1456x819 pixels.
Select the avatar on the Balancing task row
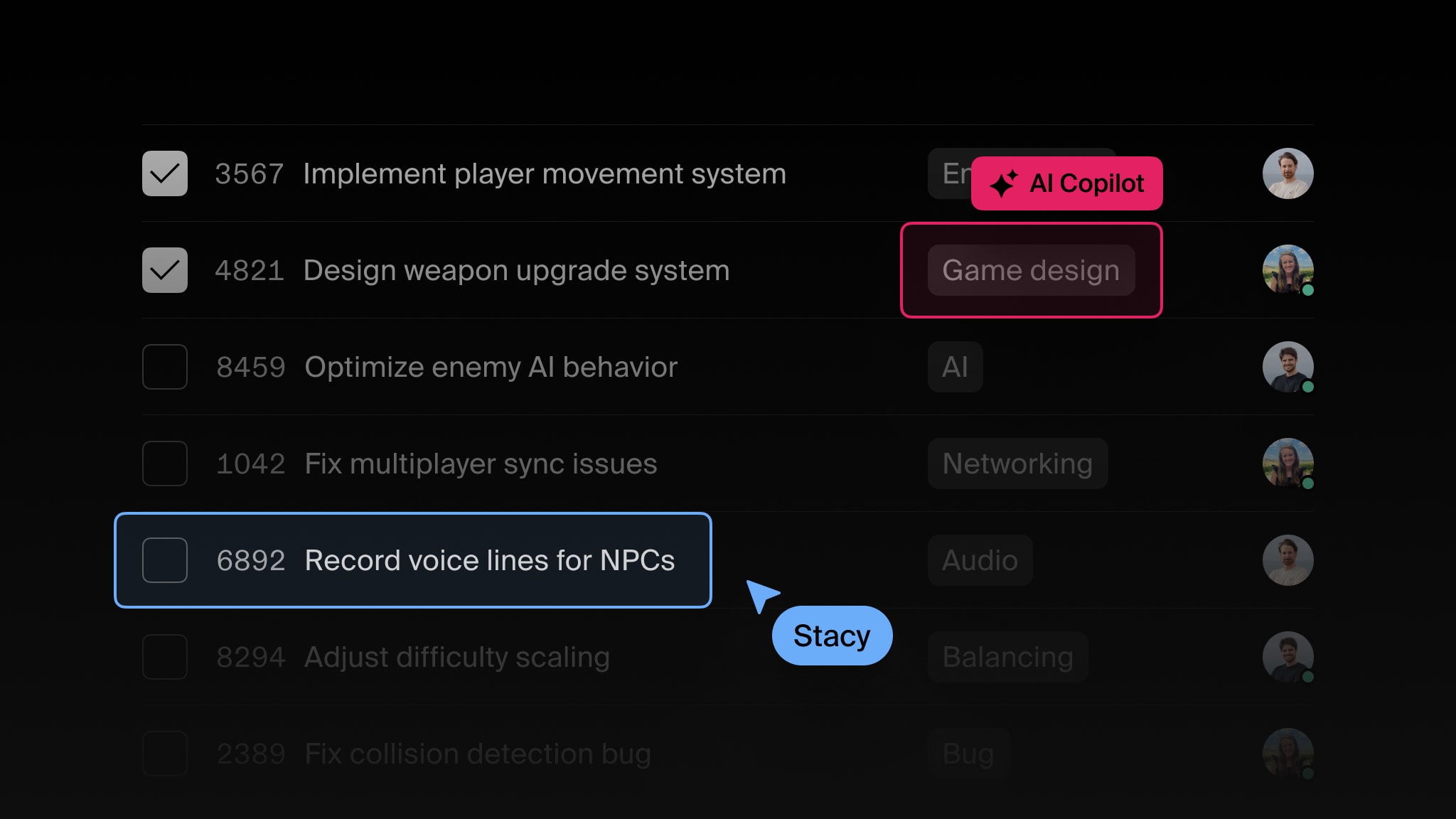[x=1288, y=657]
